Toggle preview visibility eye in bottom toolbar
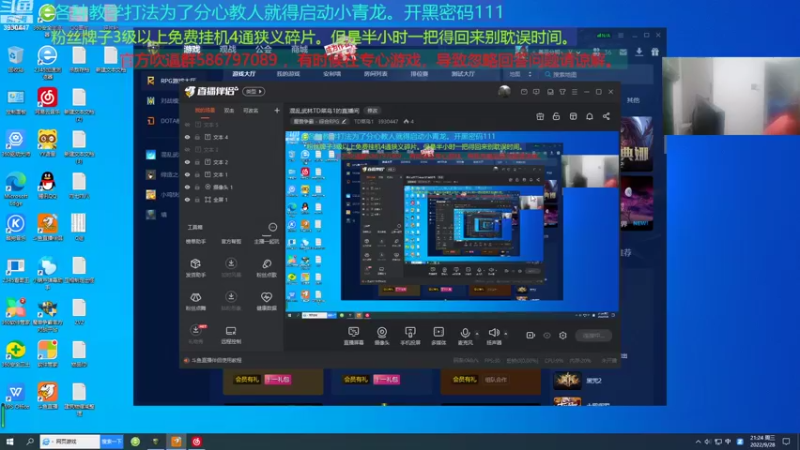Screen dimensions: 800x450 click(x=547, y=335)
